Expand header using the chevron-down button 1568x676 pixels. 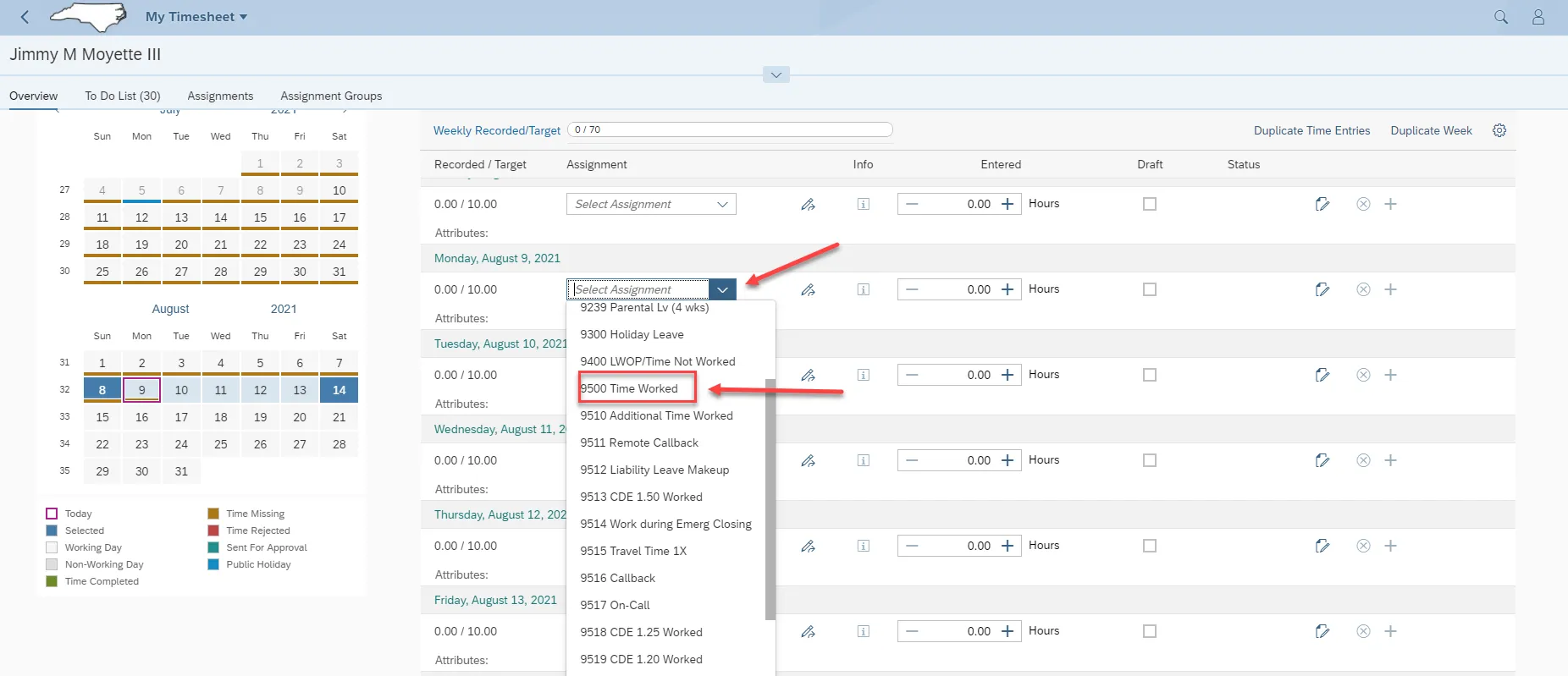point(776,75)
